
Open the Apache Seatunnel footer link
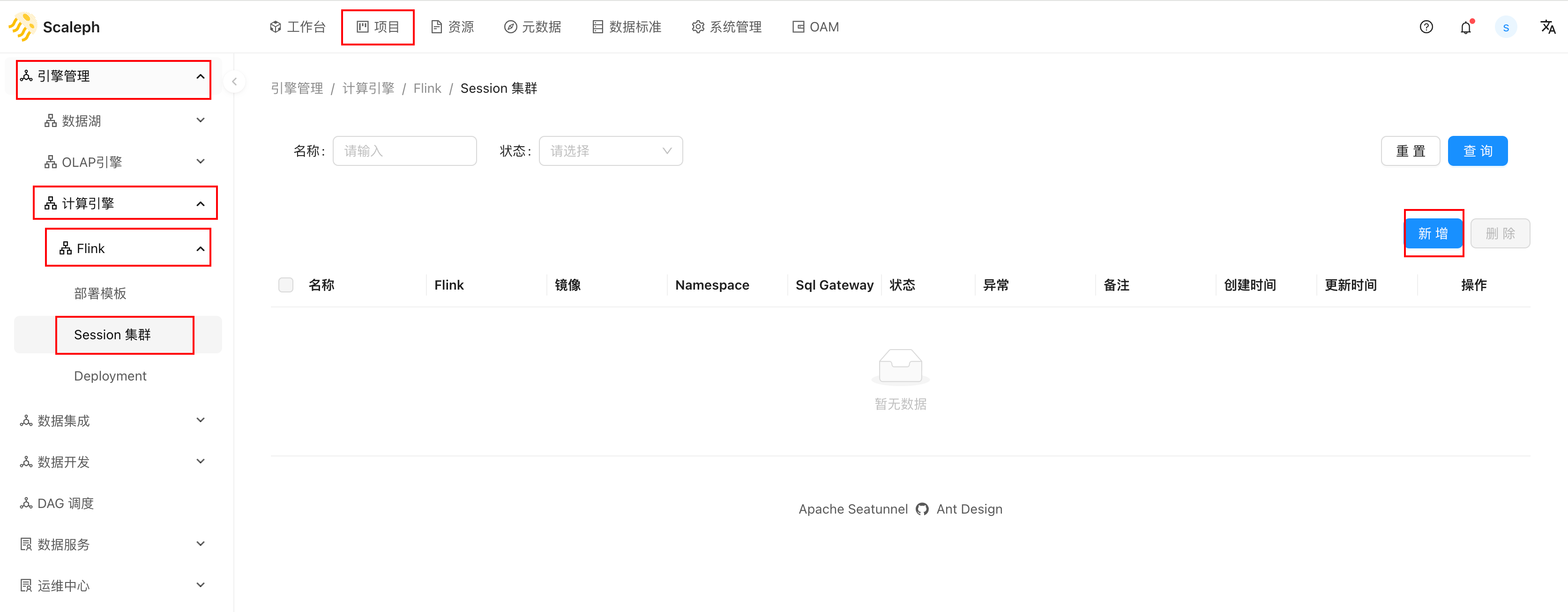853,509
